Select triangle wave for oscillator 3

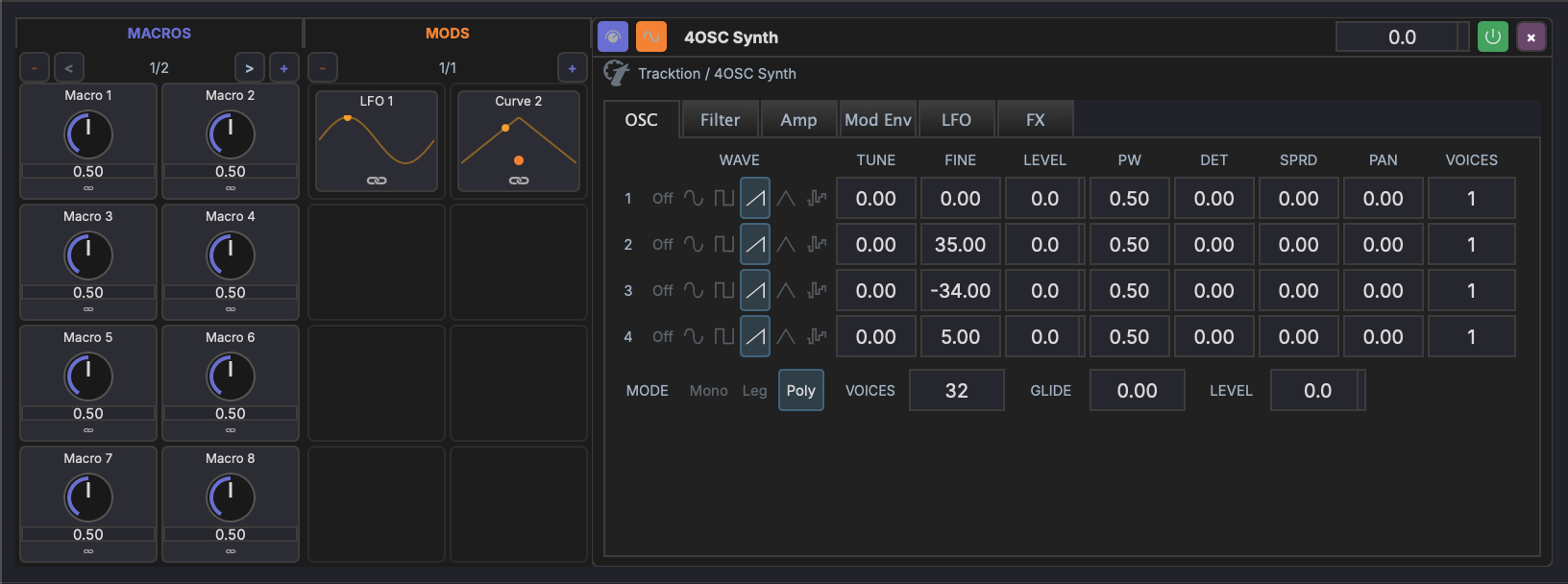[x=786, y=291]
